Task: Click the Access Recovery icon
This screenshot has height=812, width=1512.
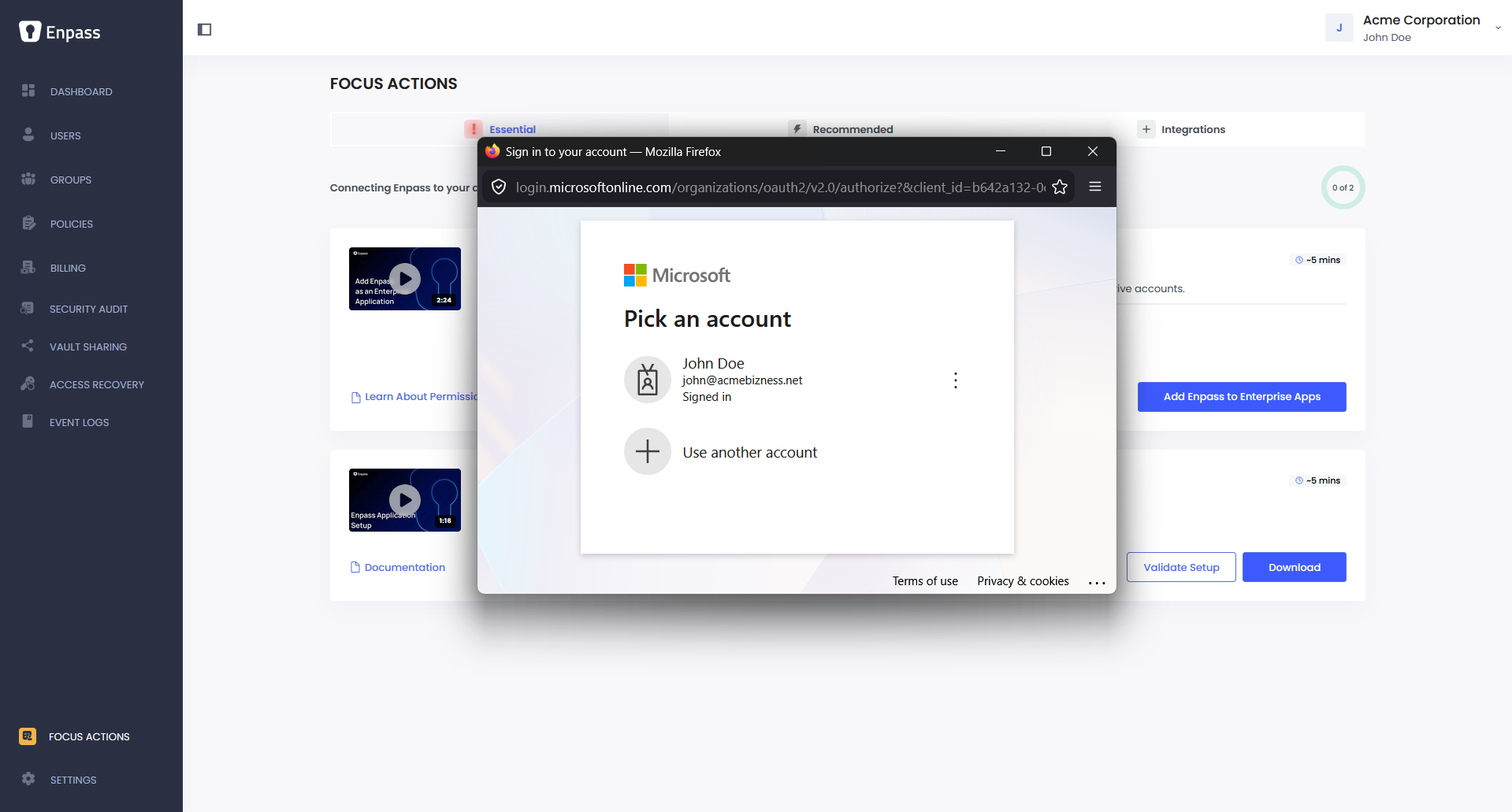Action: [28, 384]
